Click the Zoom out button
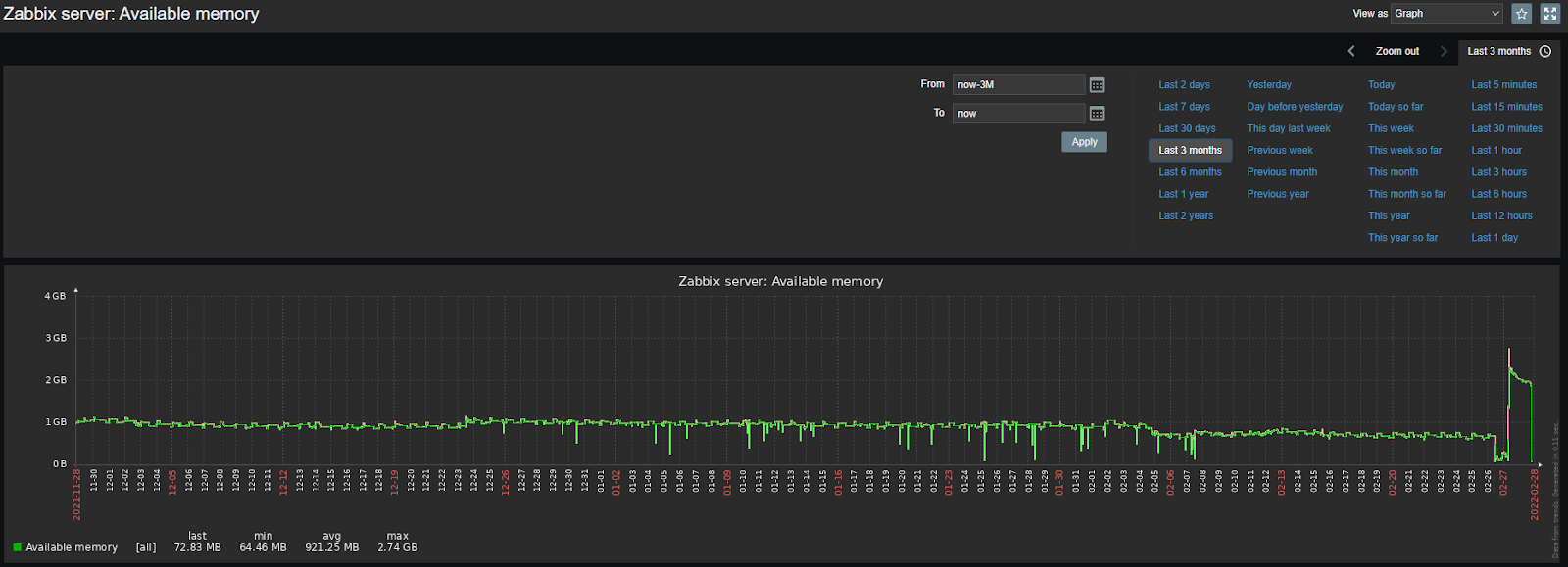The image size is (1568, 567). 1397,51
